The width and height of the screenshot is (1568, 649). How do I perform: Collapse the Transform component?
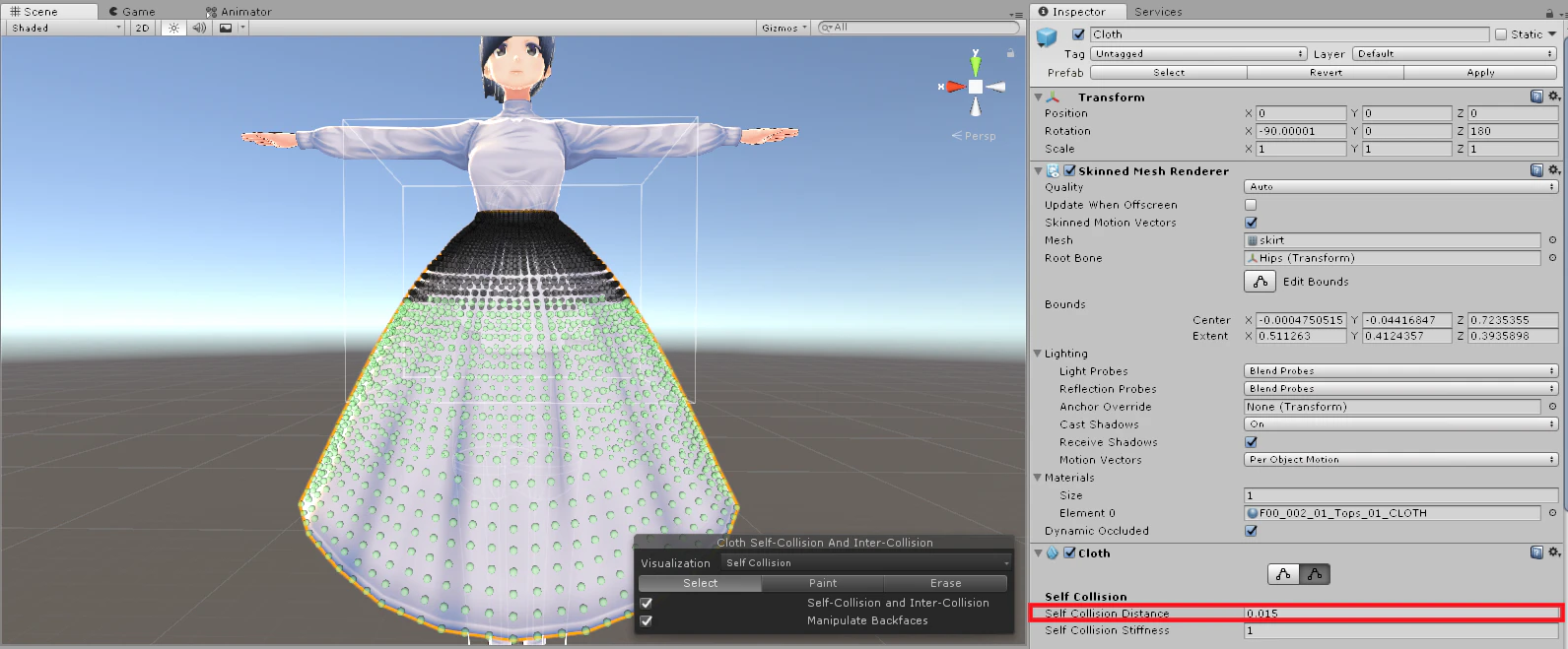coord(1038,97)
